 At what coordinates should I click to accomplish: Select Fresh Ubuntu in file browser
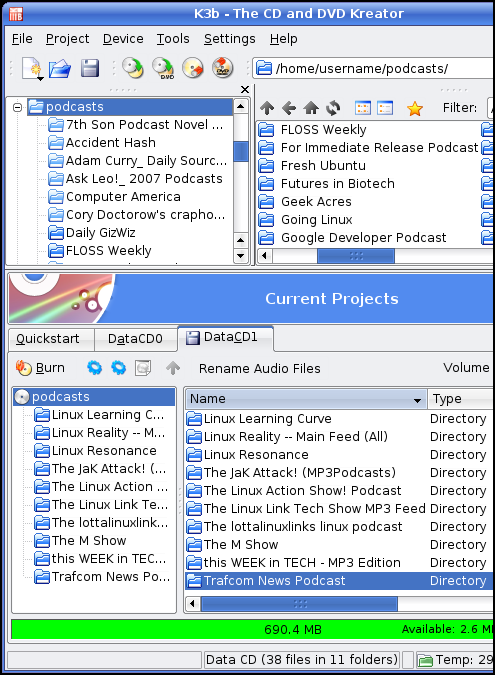(x=312, y=166)
